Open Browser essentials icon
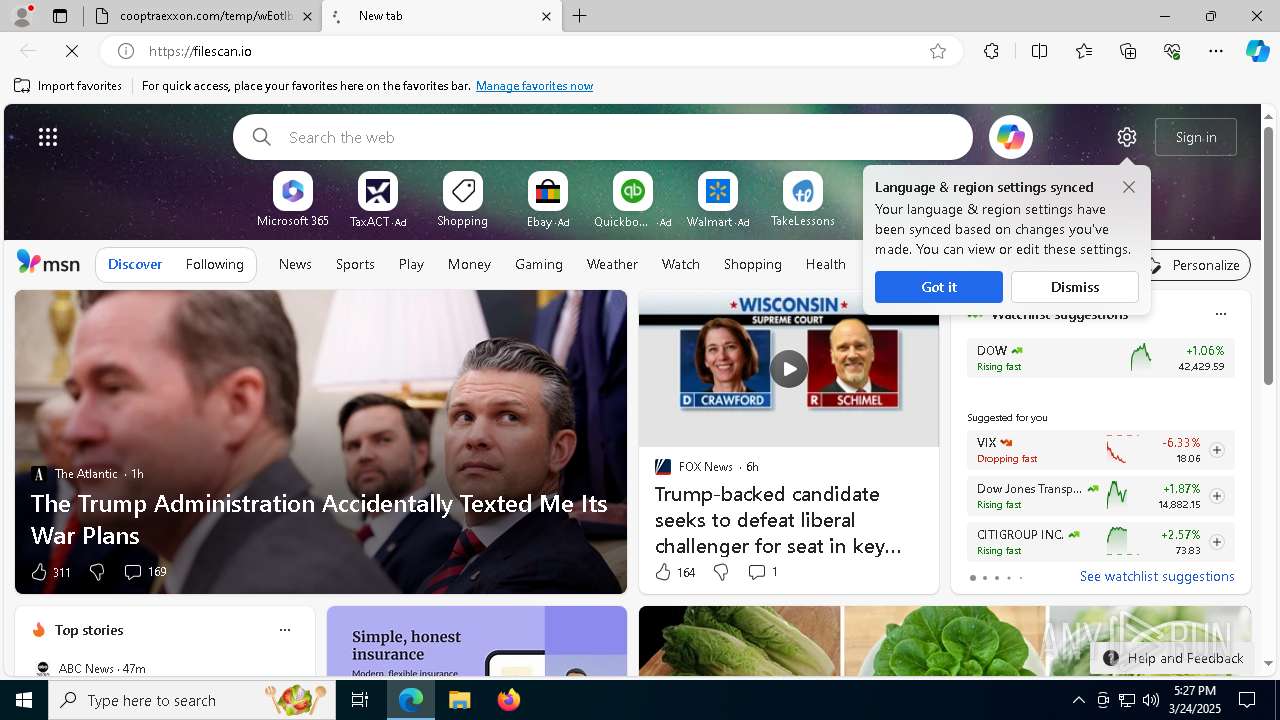Screen dimensions: 1280x720 coord(1172,51)
